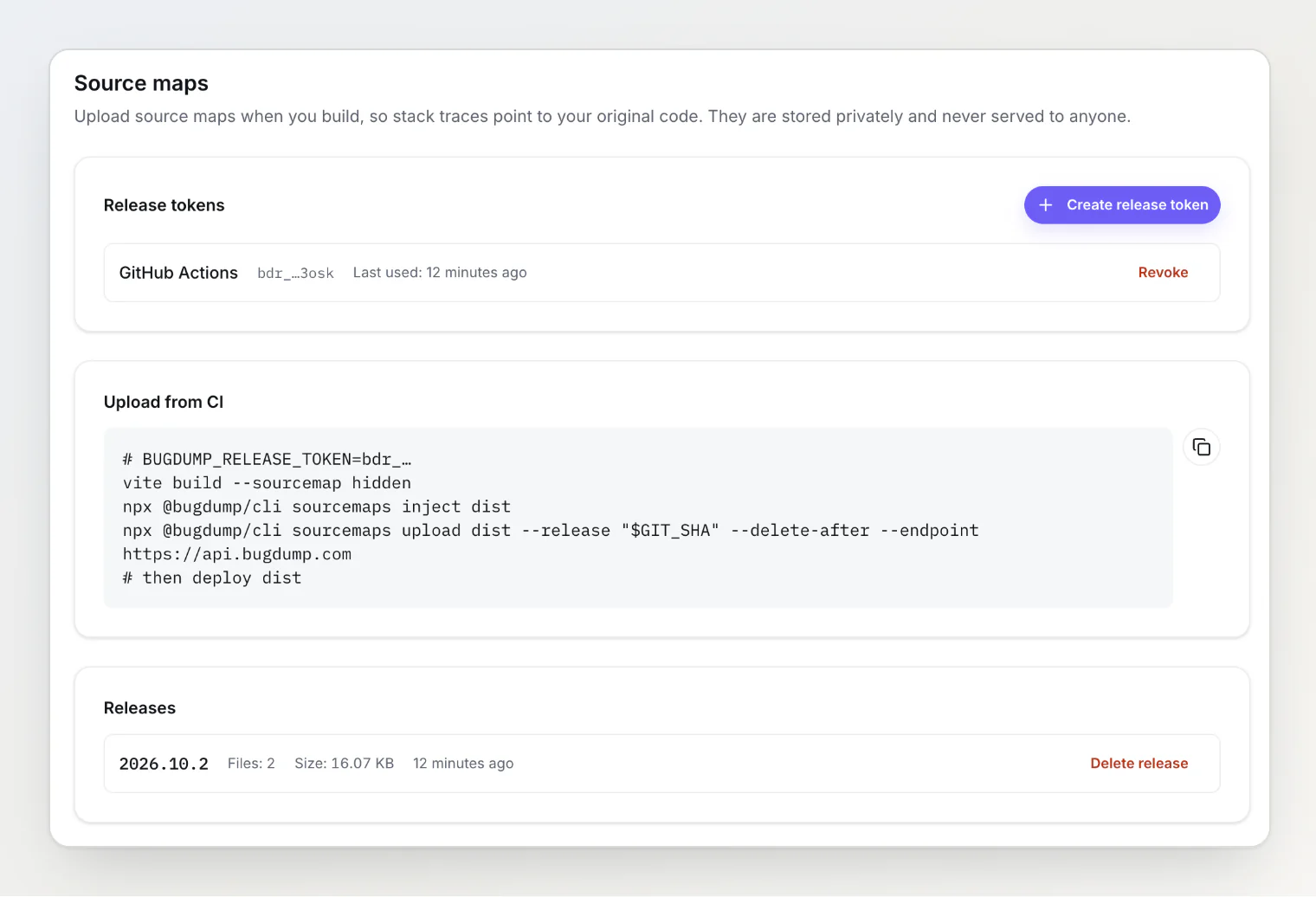The image size is (1316, 897).
Task: Click the https://api.bugdump.com endpoint text
Action: (237, 554)
